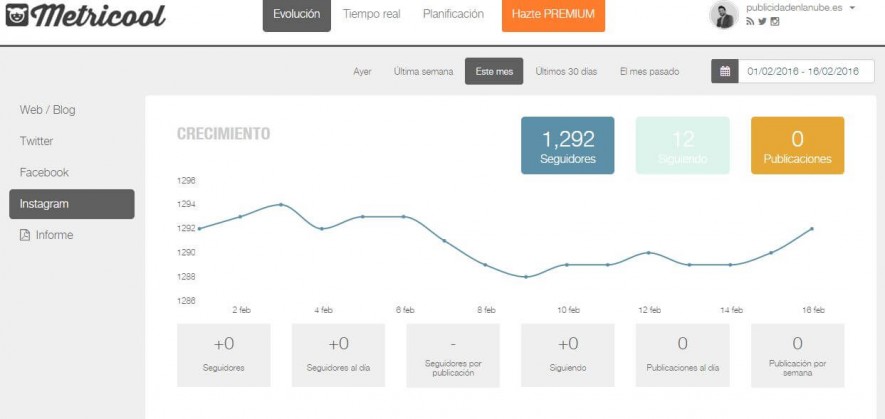Click the Hazte PREMIUM button
This screenshot has width=885, height=419.
coord(553,15)
